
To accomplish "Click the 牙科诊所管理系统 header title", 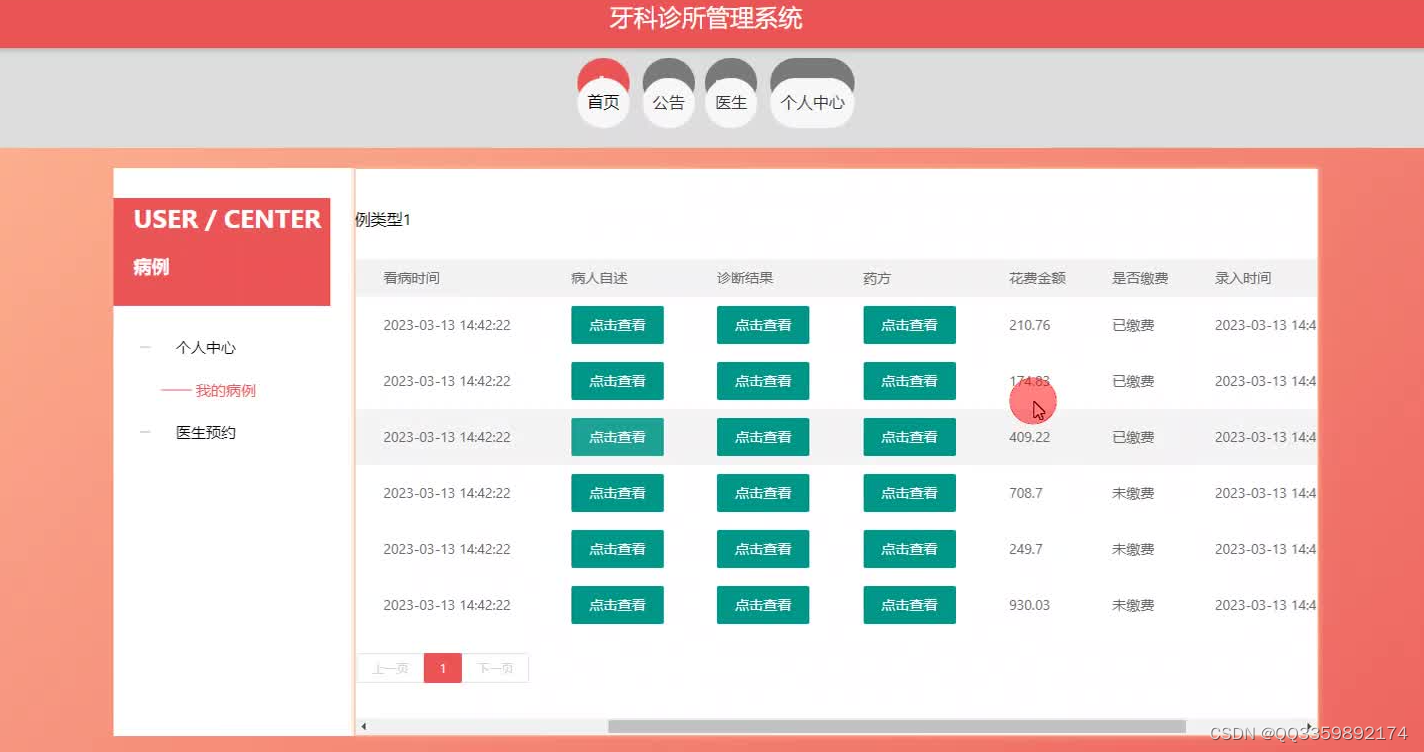I will point(706,18).
